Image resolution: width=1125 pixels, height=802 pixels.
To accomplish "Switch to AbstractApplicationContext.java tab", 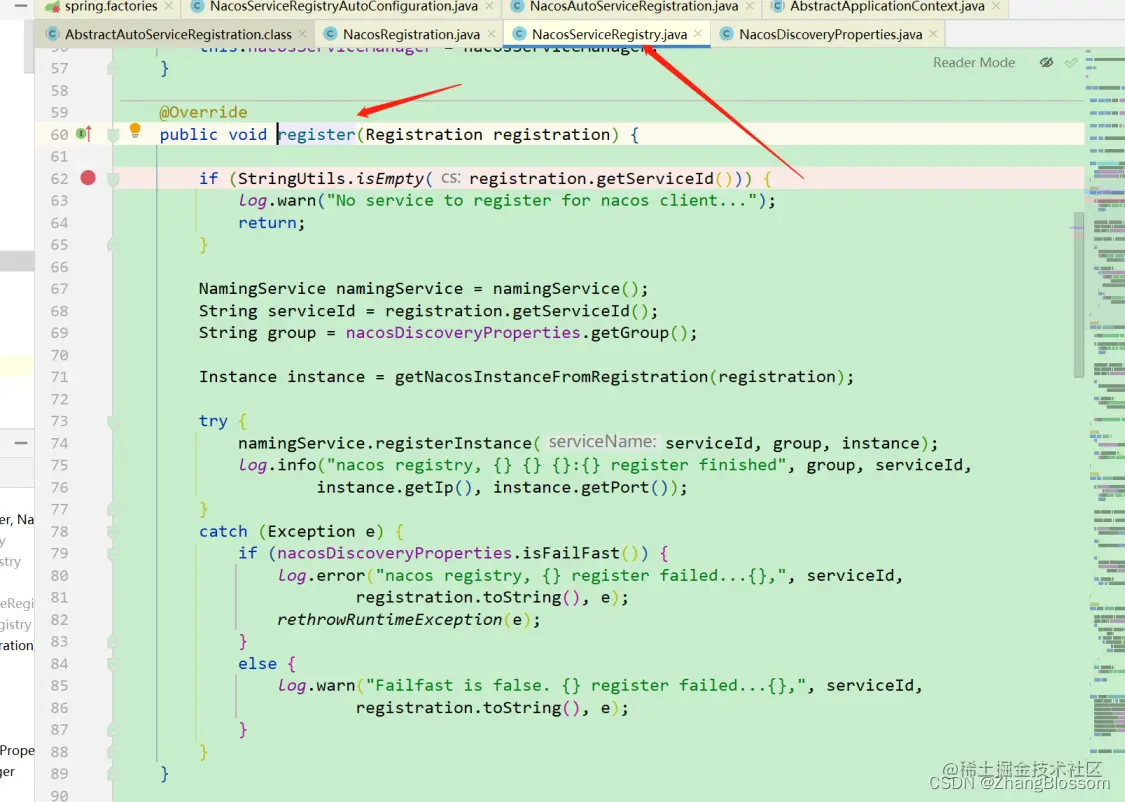I will [x=887, y=6].
